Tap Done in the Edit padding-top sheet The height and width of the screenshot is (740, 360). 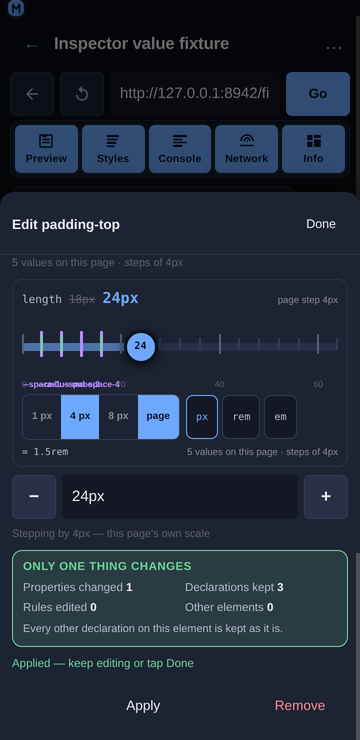click(x=321, y=224)
